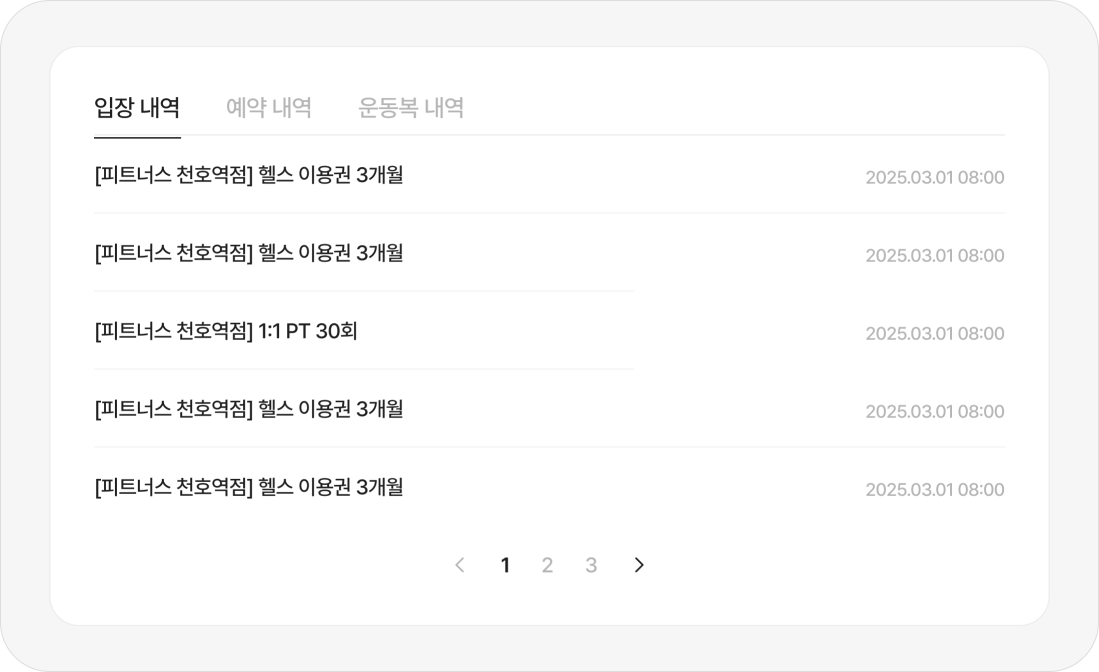The width and height of the screenshot is (1099, 672).
Task: Click the fourth row's 2025.03.01 08:00 timestamp
Action: point(934,412)
